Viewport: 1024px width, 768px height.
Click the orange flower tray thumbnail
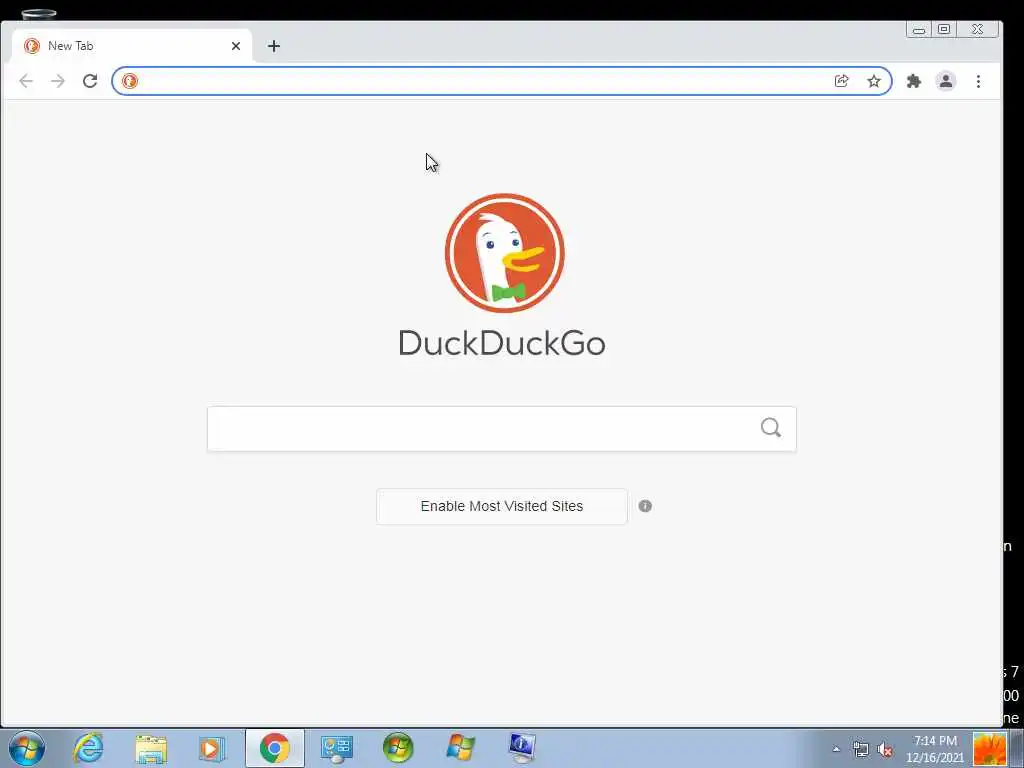click(x=989, y=749)
